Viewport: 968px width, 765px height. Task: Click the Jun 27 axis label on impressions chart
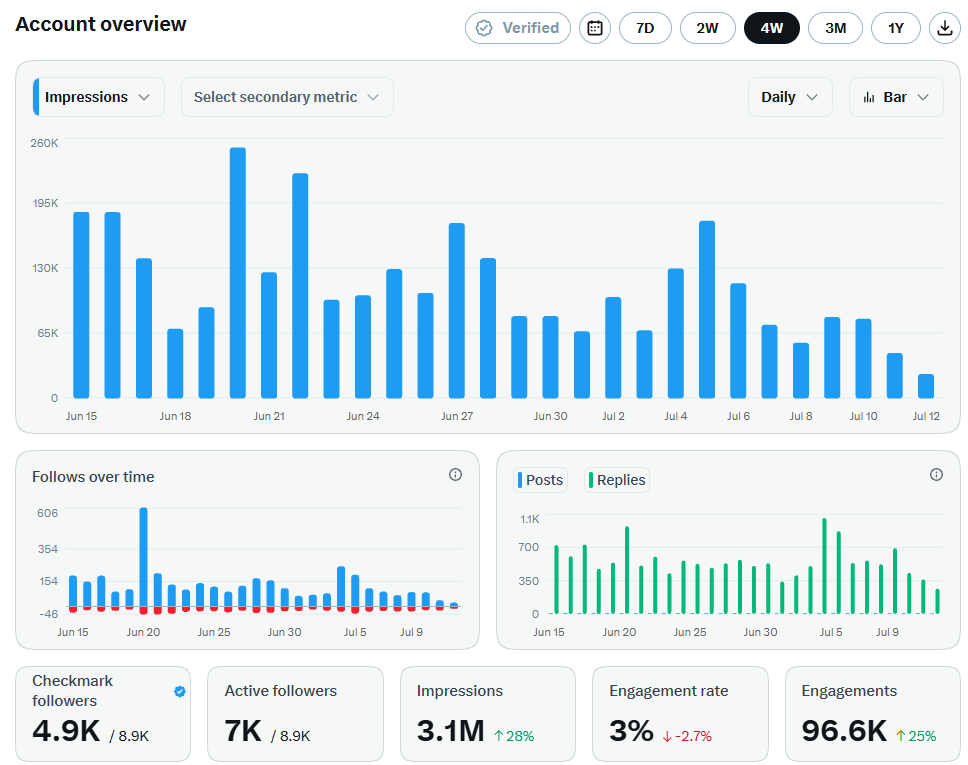[x=457, y=416]
